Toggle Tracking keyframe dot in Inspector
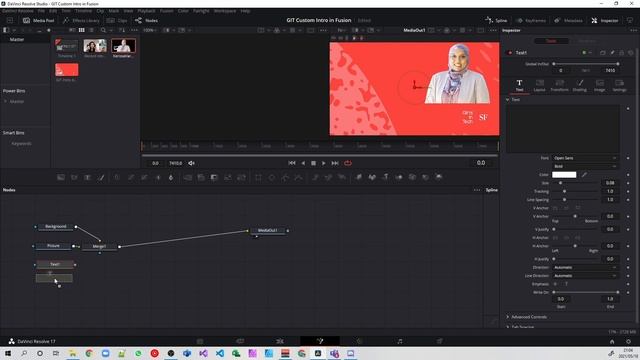 point(628,191)
